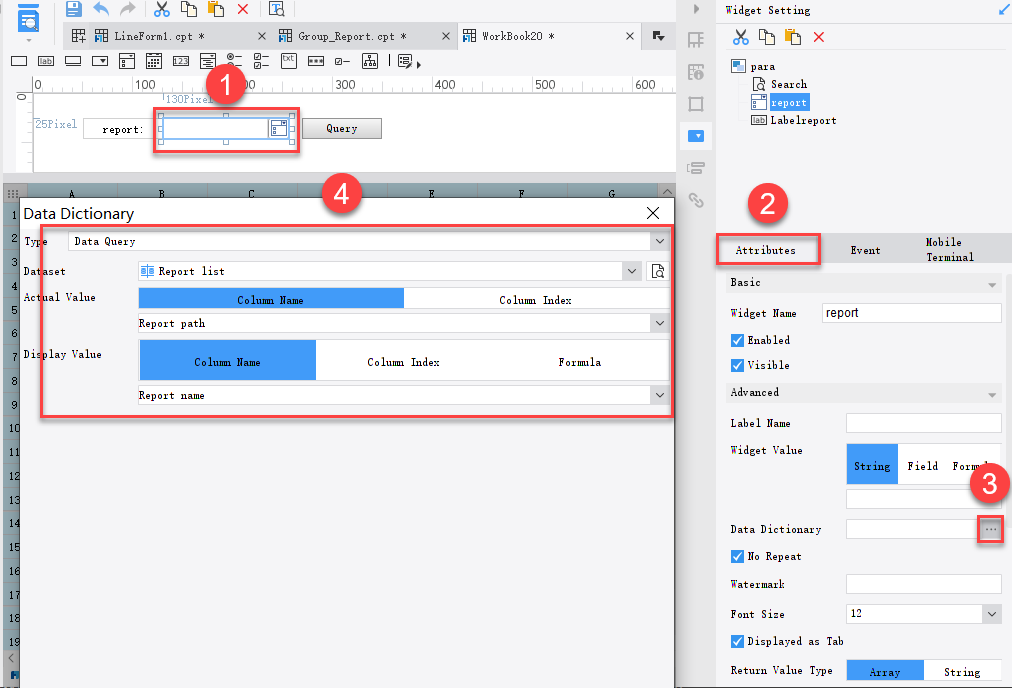Screen dimensions: 1012x688
Task: Click the Number editor 123 widget icon
Action: [181, 61]
